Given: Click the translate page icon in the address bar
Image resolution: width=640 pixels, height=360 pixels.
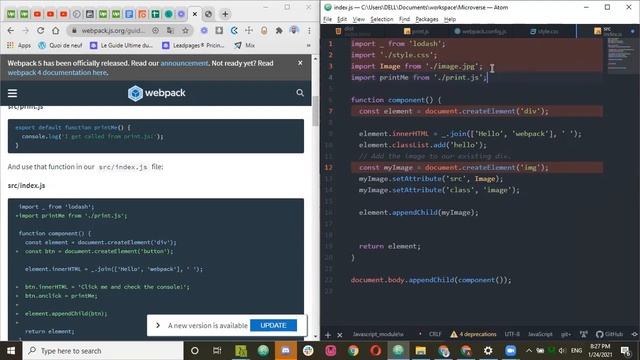Looking at the screenshot, I should (x=170, y=31).
